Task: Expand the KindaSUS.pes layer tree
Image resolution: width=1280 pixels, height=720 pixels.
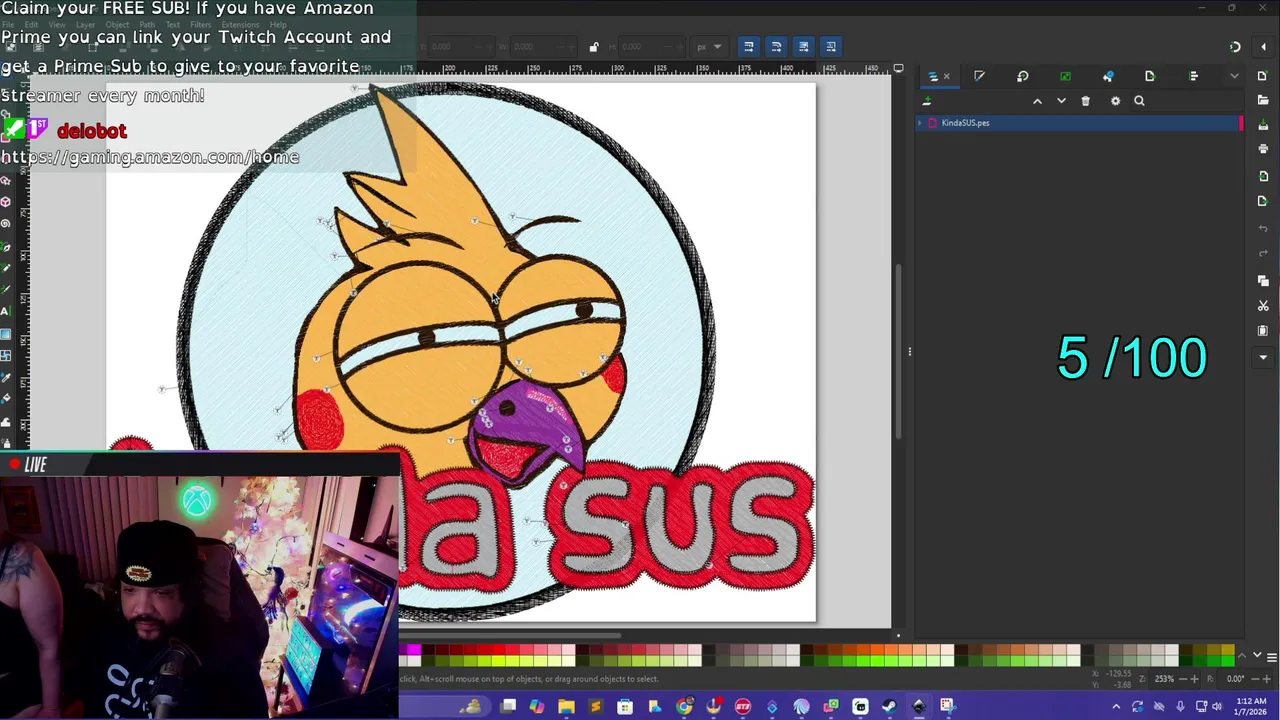Action: coord(920,123)
